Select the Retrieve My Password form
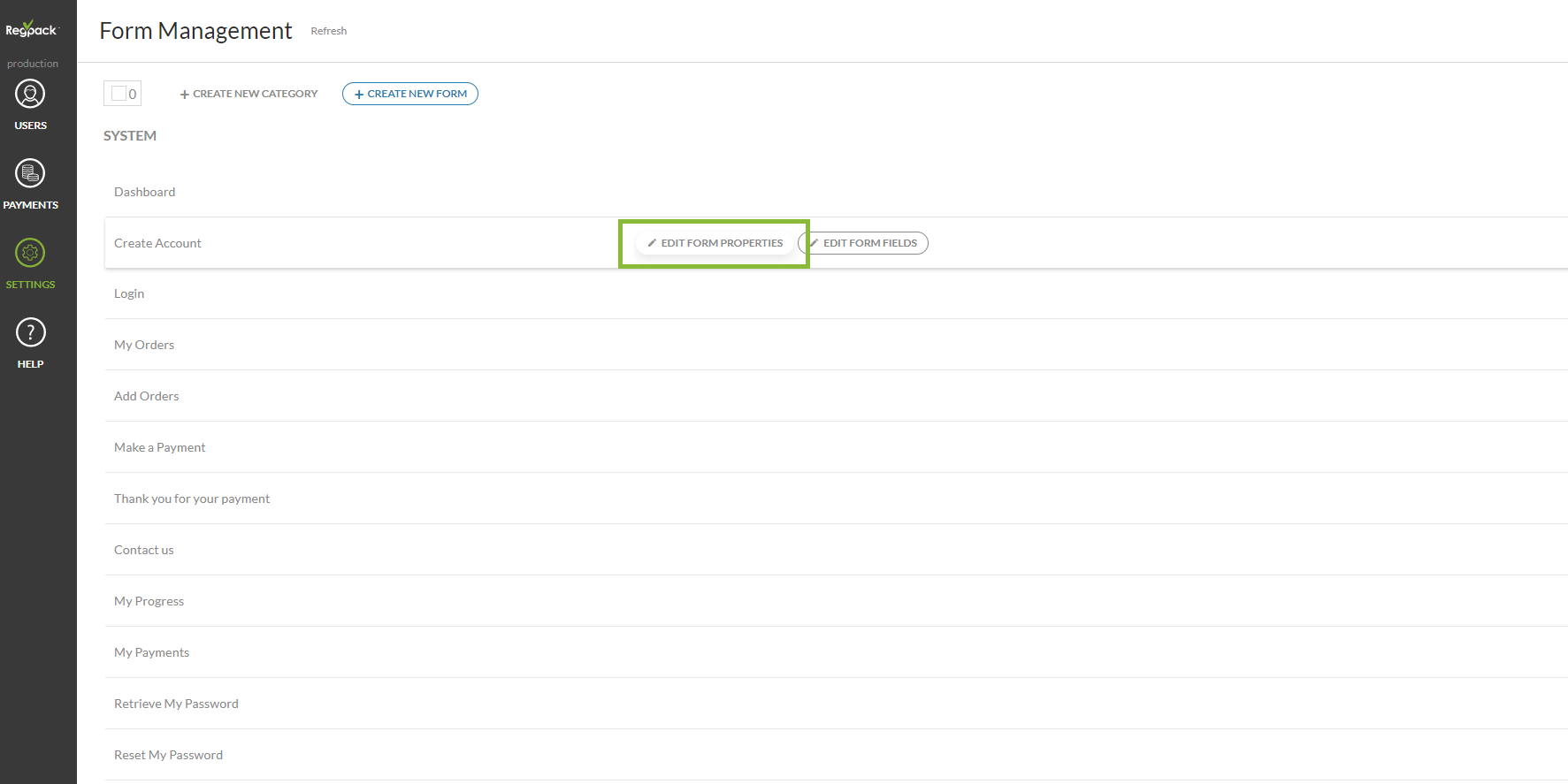Viewport: 1568px width, 784px height. pos(176,704)
